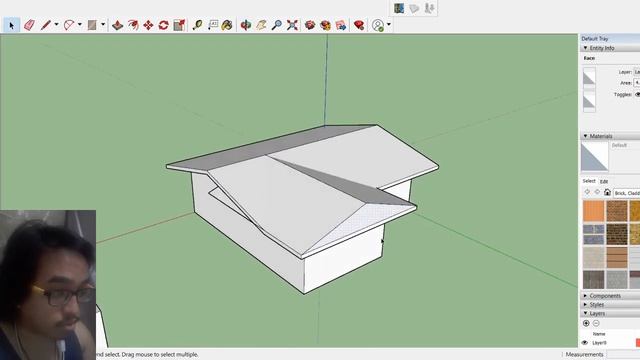Click the top floating toolbar first icon
The width and height of the screenshot is (640, 360).
tap(399, 8)
